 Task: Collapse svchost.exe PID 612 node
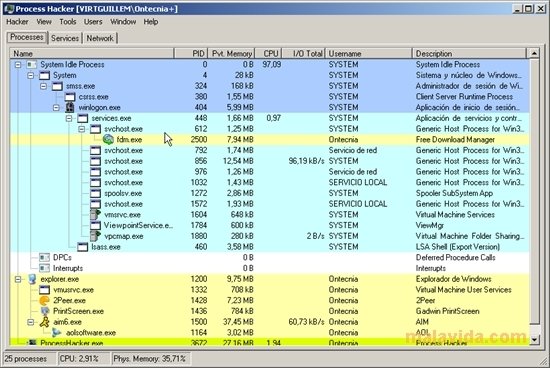[x=82, y=129]
